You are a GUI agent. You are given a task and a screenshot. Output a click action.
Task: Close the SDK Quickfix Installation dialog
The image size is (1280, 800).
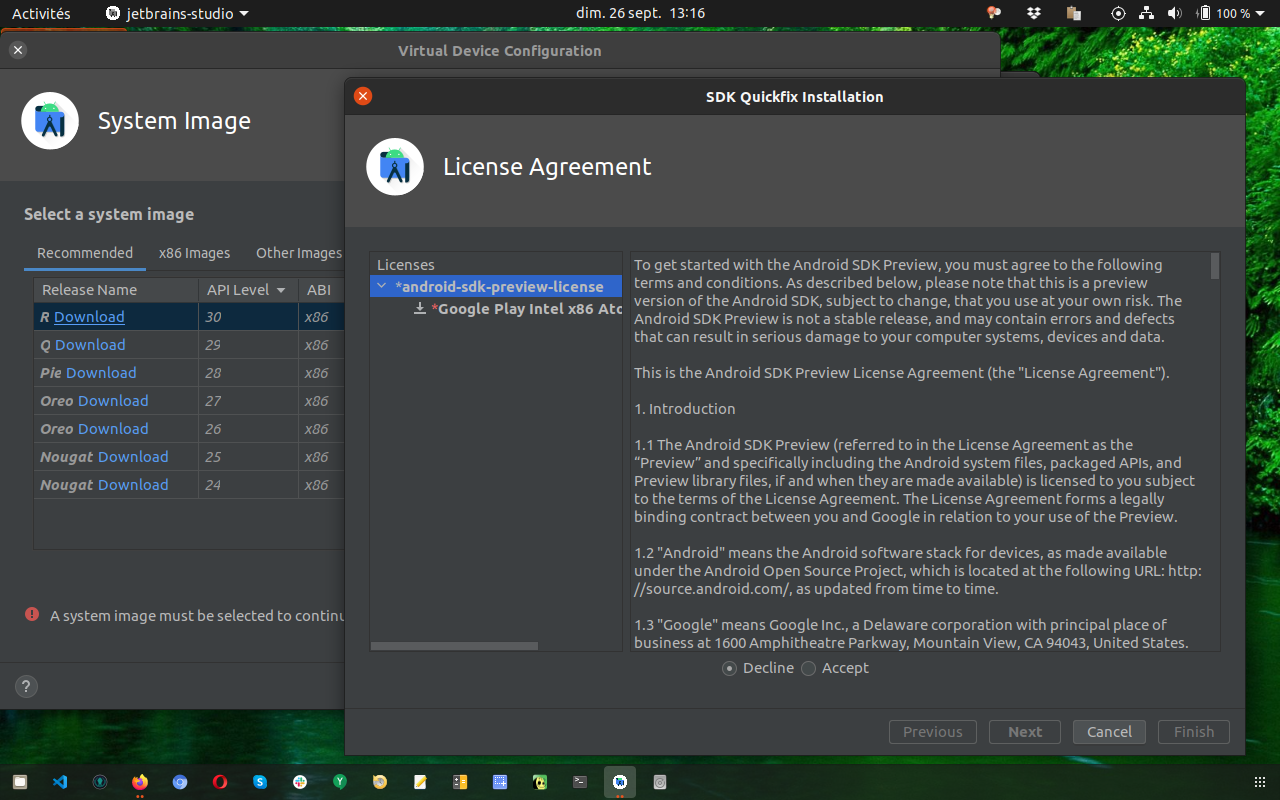[363, 96]
